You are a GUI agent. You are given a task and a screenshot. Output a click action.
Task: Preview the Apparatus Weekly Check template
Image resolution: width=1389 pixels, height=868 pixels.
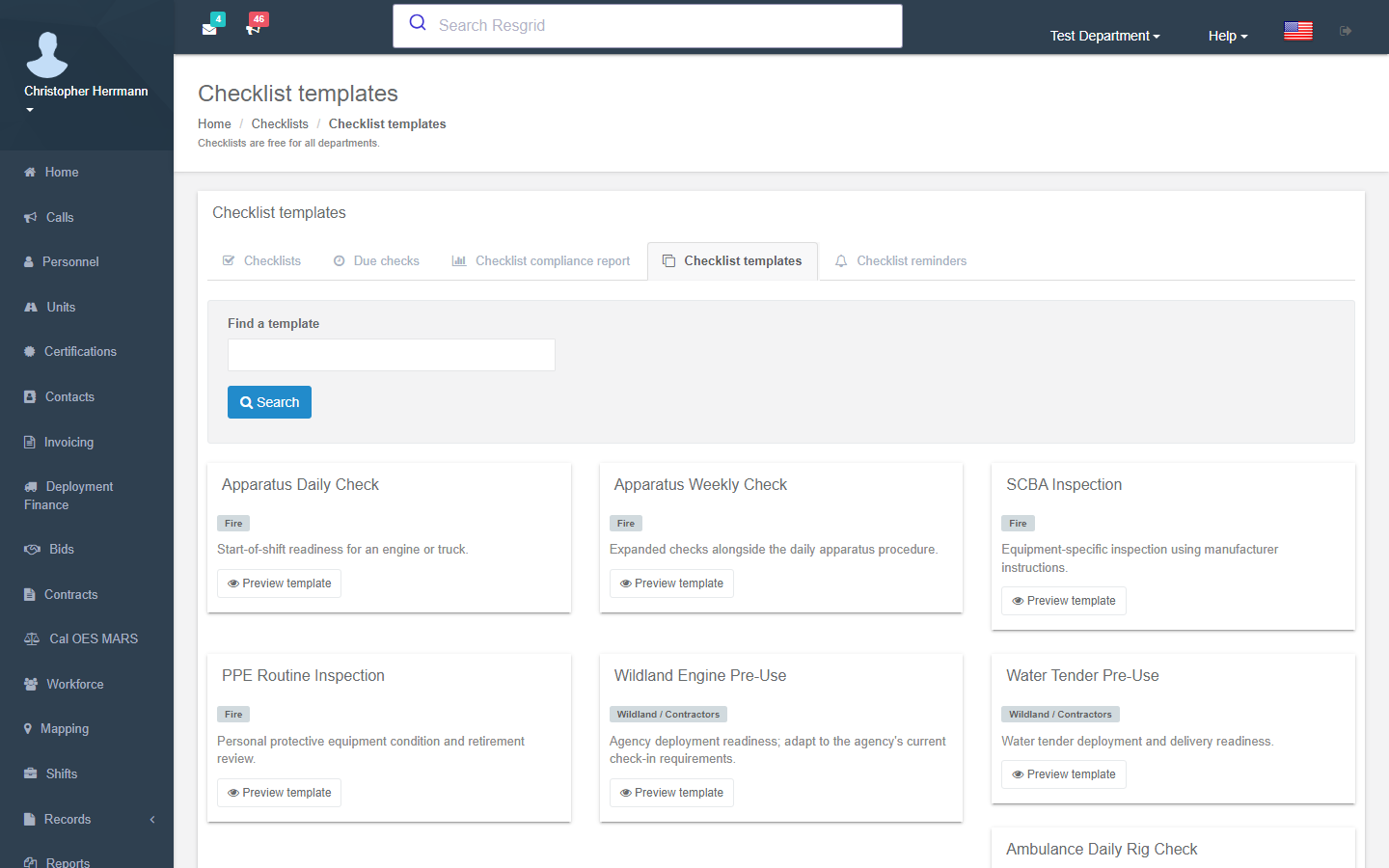coord(671,583)
